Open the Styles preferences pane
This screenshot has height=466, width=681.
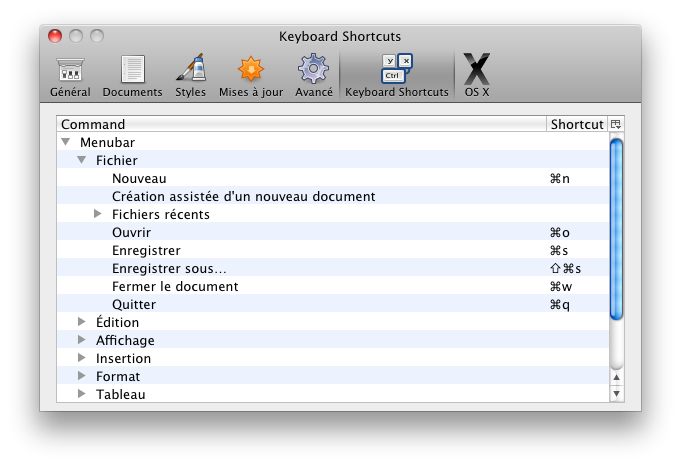click(x=190, y=76)
